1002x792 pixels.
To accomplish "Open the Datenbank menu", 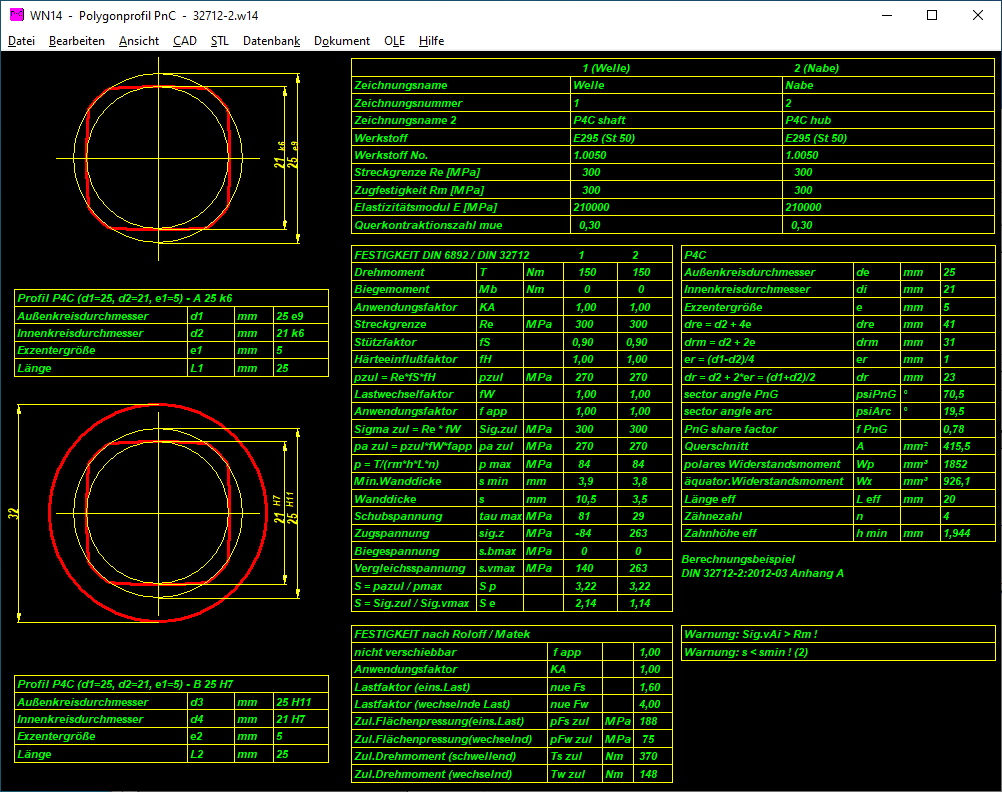I will coord(271,41).
